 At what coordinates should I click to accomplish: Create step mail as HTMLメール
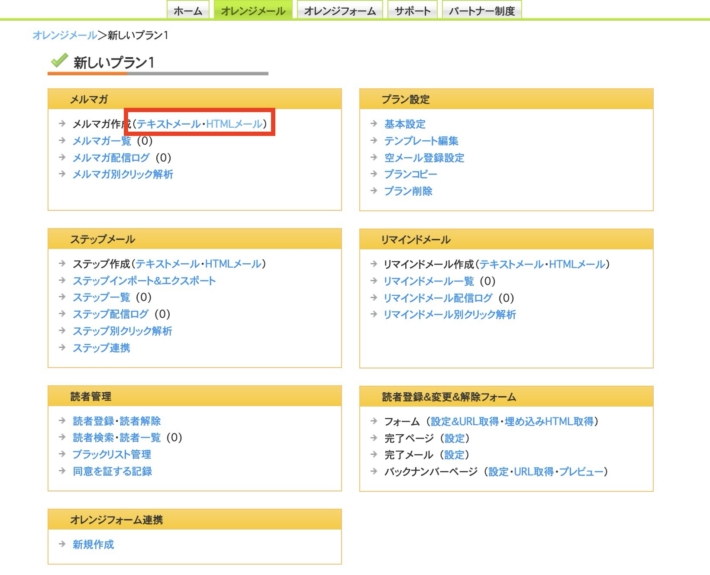pos(233,264)
